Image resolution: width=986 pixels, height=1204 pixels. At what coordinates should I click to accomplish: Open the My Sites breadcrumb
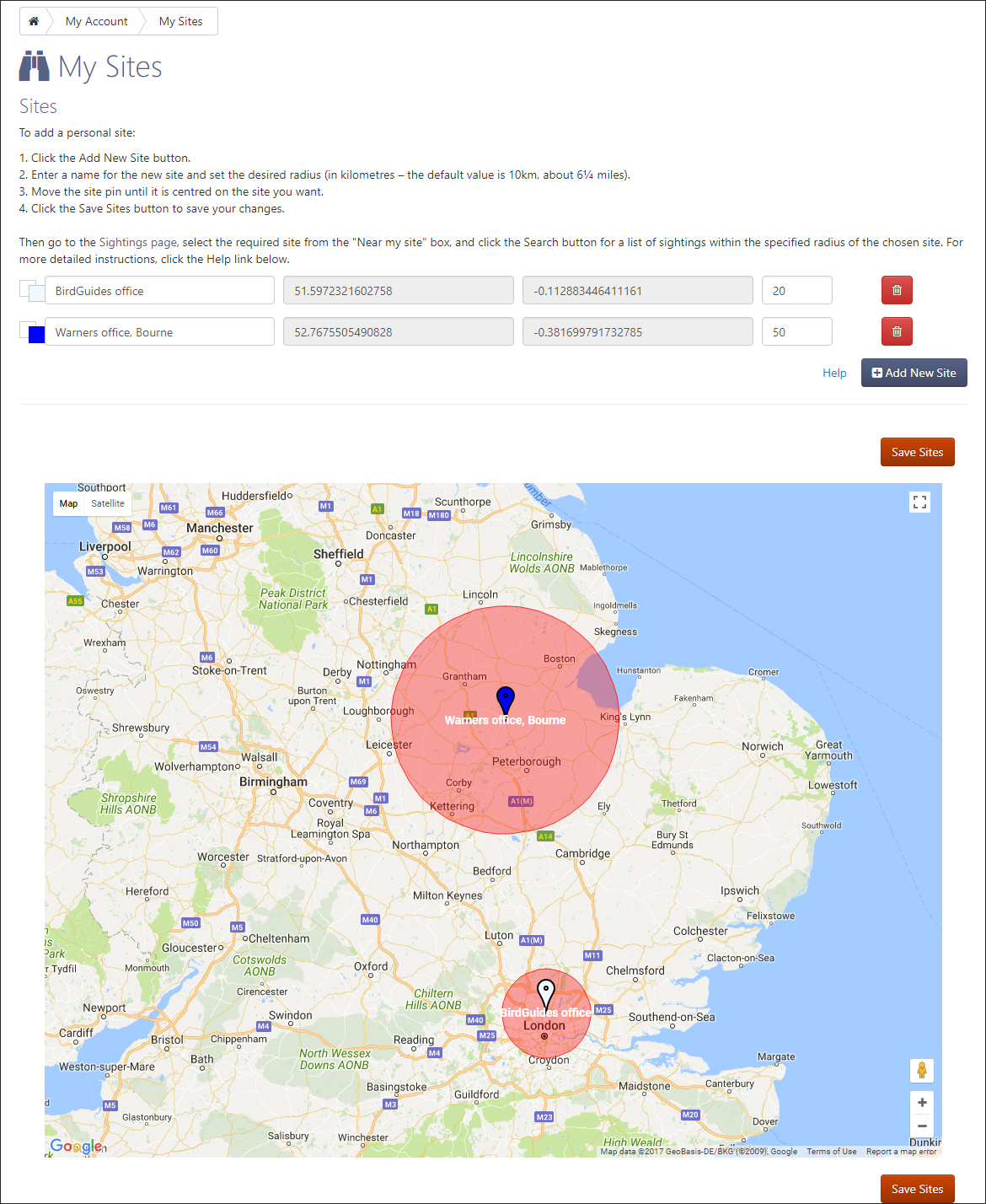coord(180,21)
